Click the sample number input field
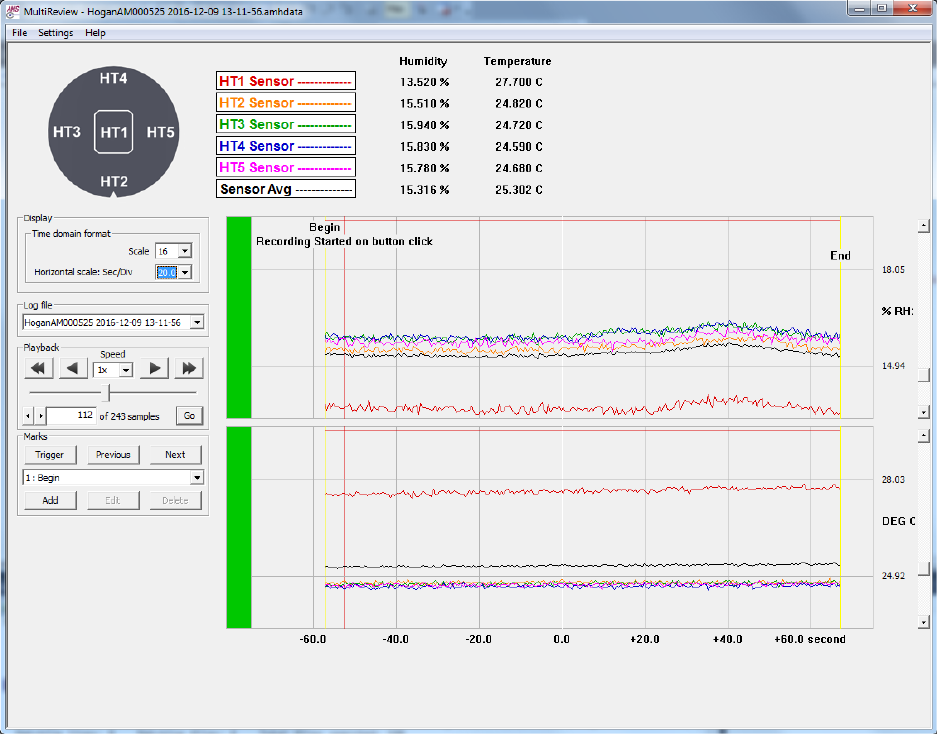937x734 pixels. click(x=71, y=416)
